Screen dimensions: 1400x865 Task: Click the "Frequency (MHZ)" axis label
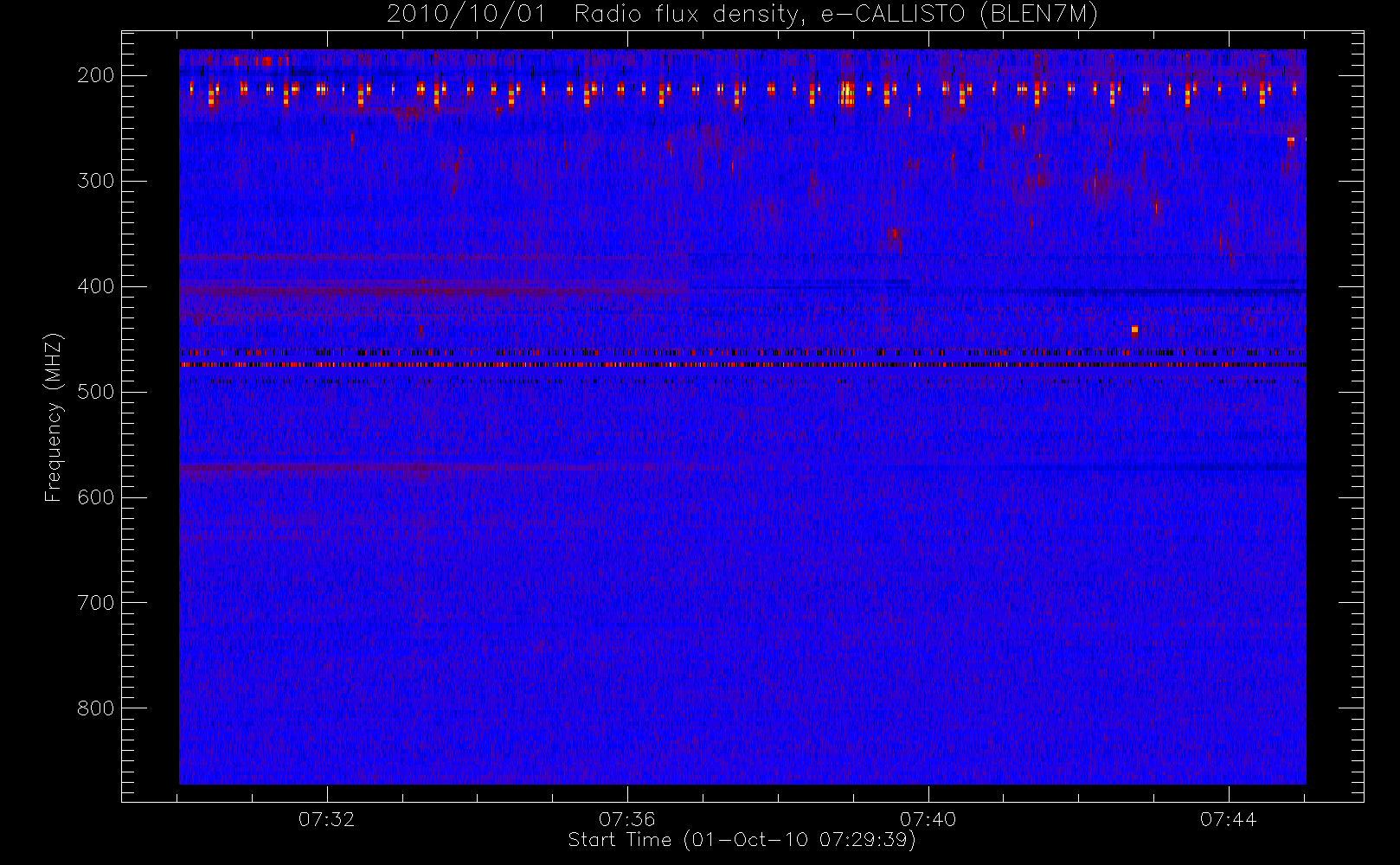click(54, 417)
